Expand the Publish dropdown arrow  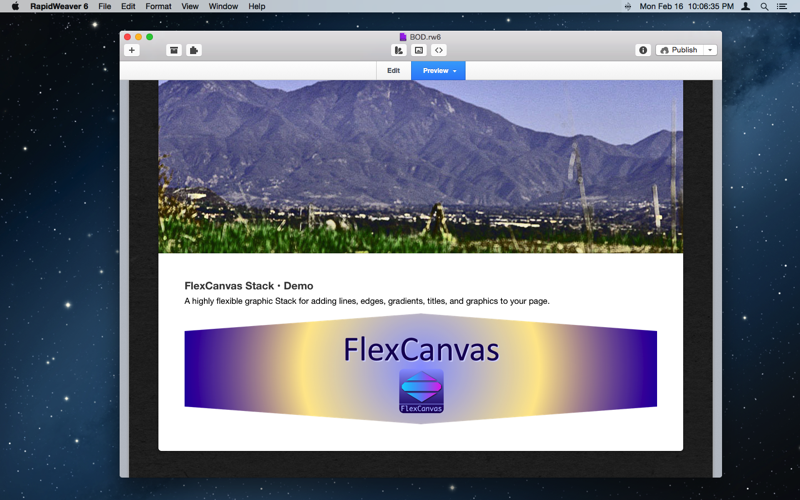710,50
